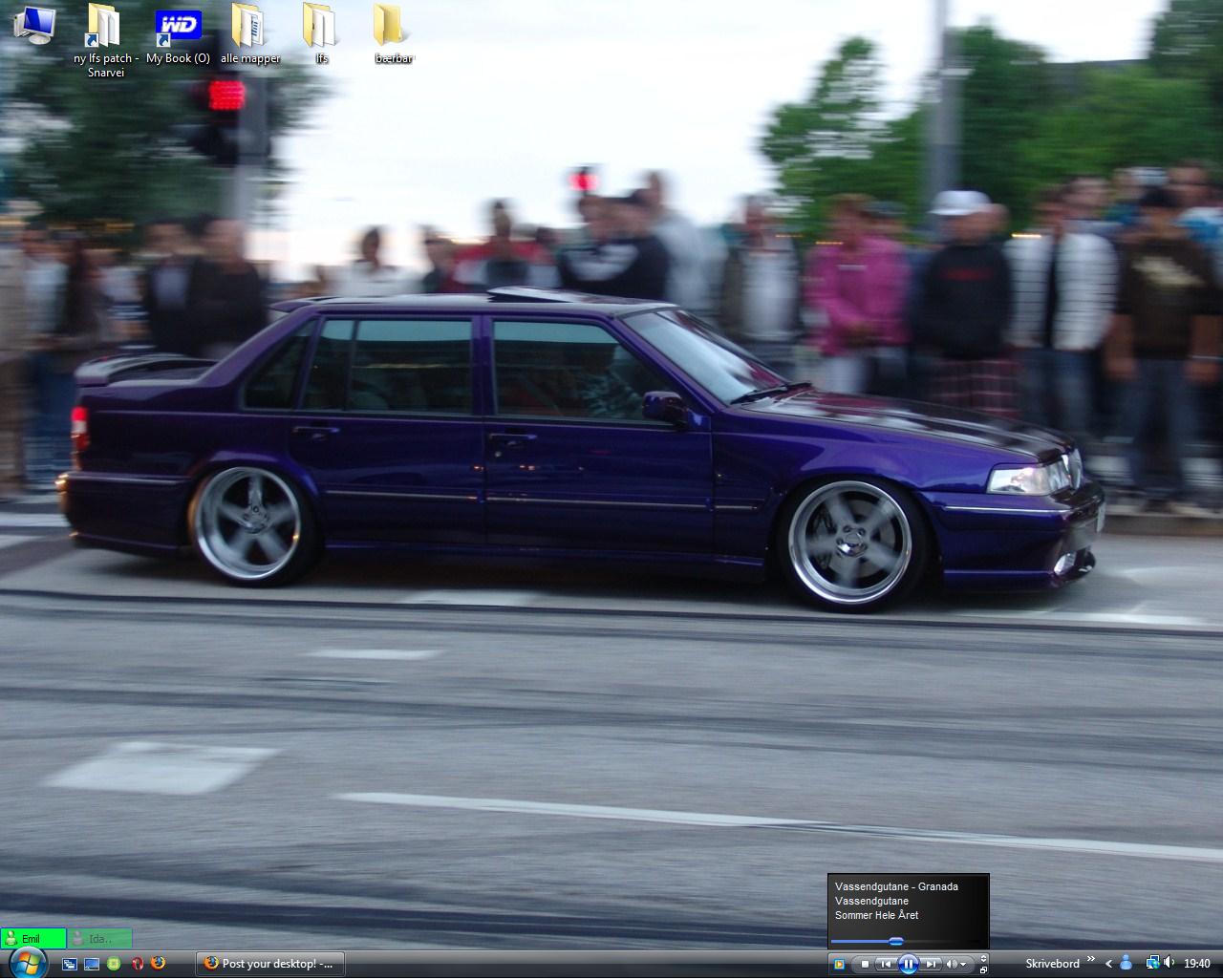Open the system volume tray icon
The width and height of the screenshot is (1223, 980).
click(1169, 963)
